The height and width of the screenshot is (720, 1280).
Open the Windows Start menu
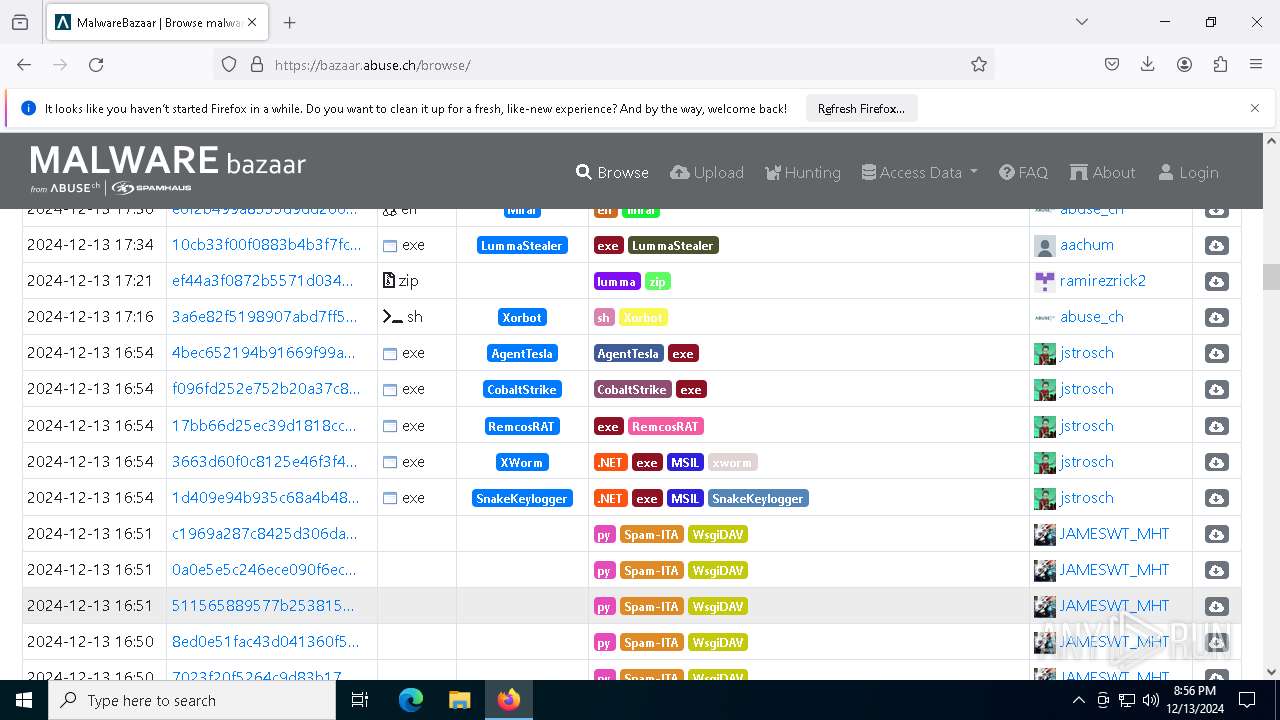(x=24, y=700)
